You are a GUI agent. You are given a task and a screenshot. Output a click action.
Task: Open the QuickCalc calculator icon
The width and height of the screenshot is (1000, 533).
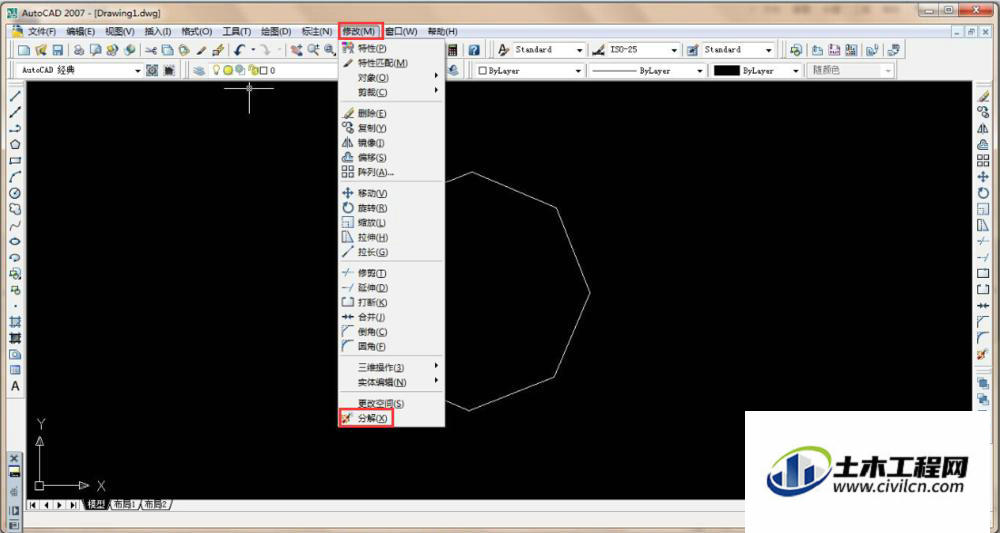452,50
